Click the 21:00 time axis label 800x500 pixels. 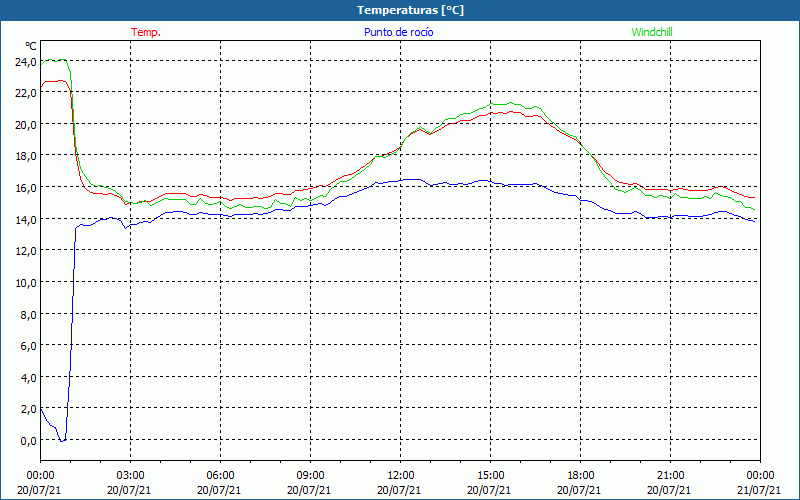click(670, 476)
